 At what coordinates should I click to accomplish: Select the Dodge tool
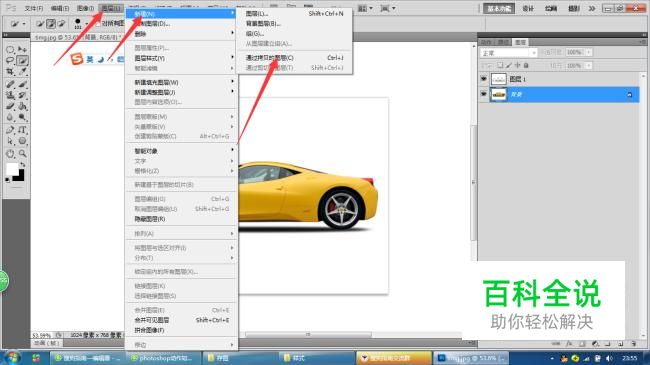coord(22,117)
